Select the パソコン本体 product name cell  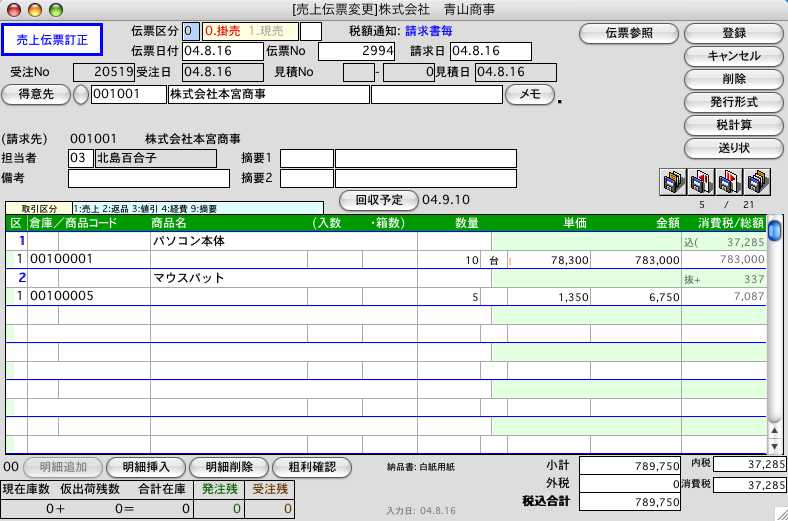[x=282, y=241]
